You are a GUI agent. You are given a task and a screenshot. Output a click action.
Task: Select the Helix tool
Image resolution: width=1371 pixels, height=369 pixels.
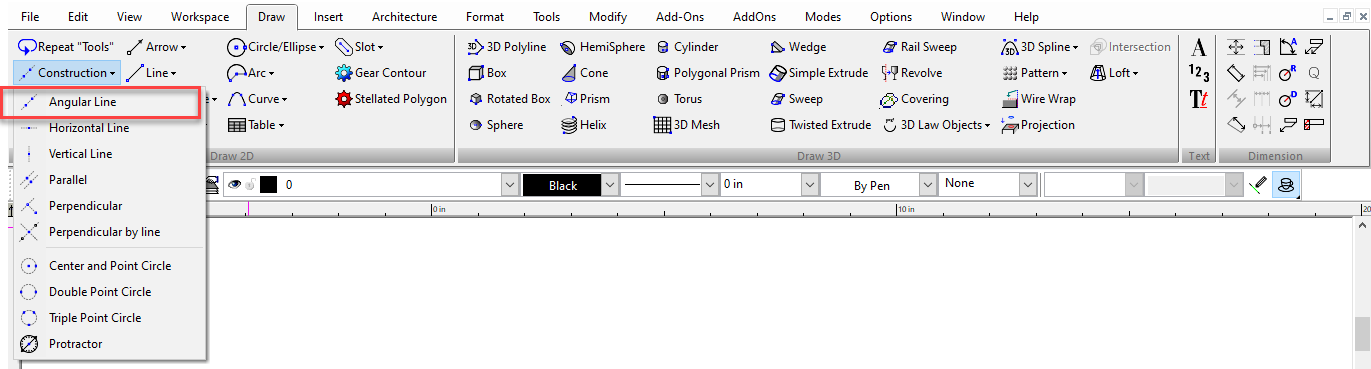tap(583, 125)
